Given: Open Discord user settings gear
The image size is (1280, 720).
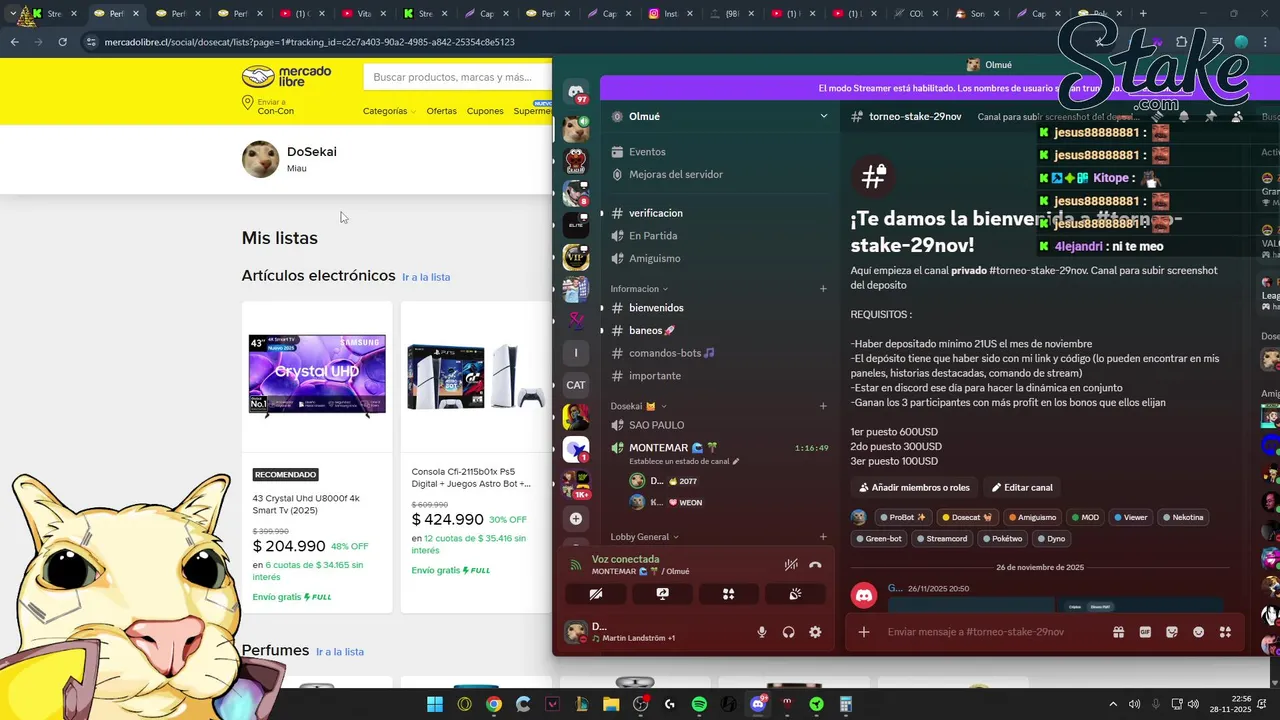Looking at the screenshot, I should point(815,632).
